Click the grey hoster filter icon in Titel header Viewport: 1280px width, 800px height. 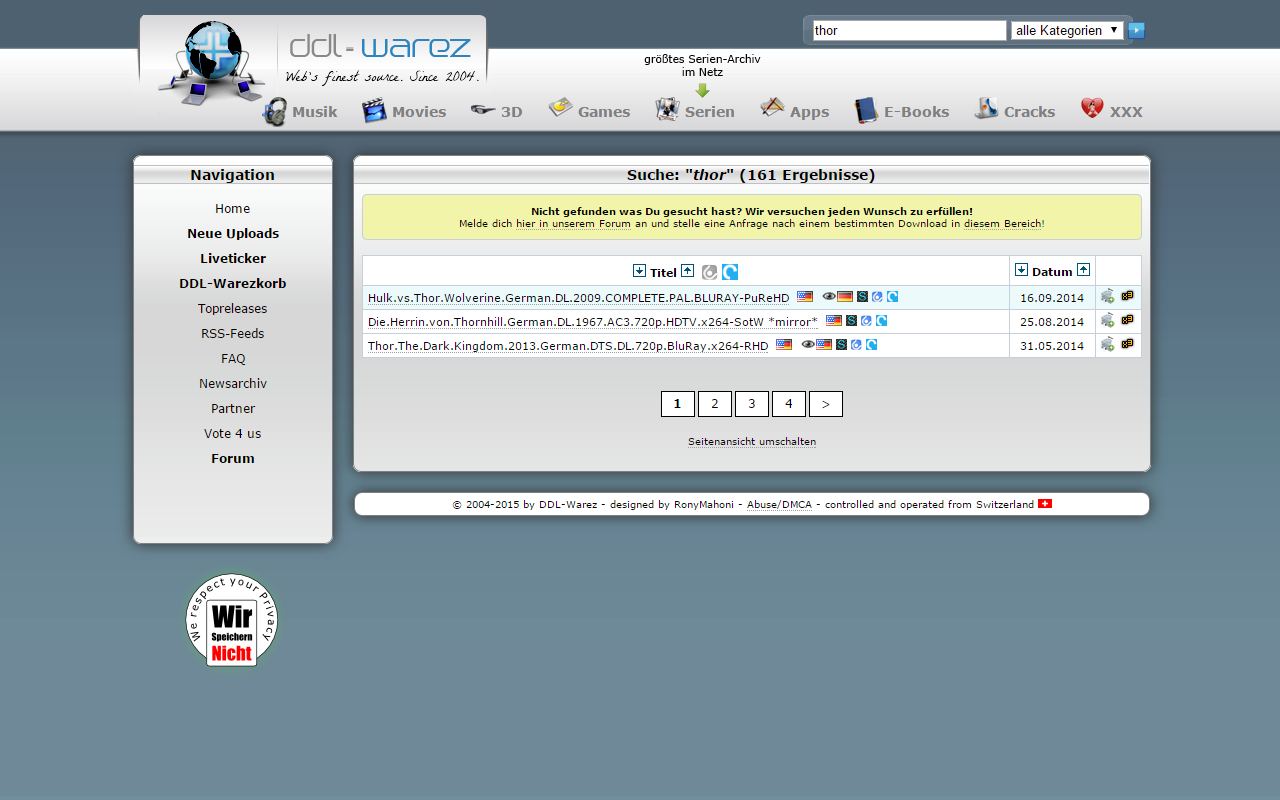pos(709,272)
